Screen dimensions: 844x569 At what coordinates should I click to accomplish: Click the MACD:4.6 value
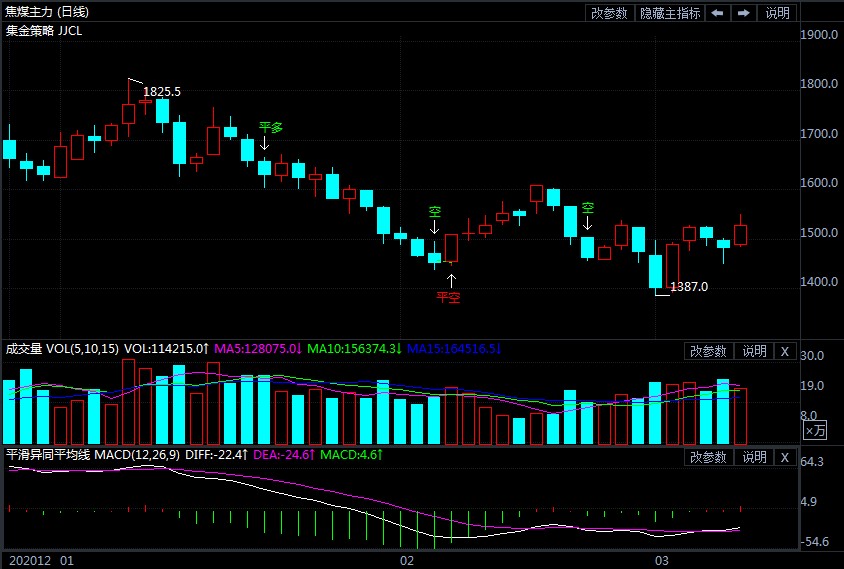[x=351, y=455]
